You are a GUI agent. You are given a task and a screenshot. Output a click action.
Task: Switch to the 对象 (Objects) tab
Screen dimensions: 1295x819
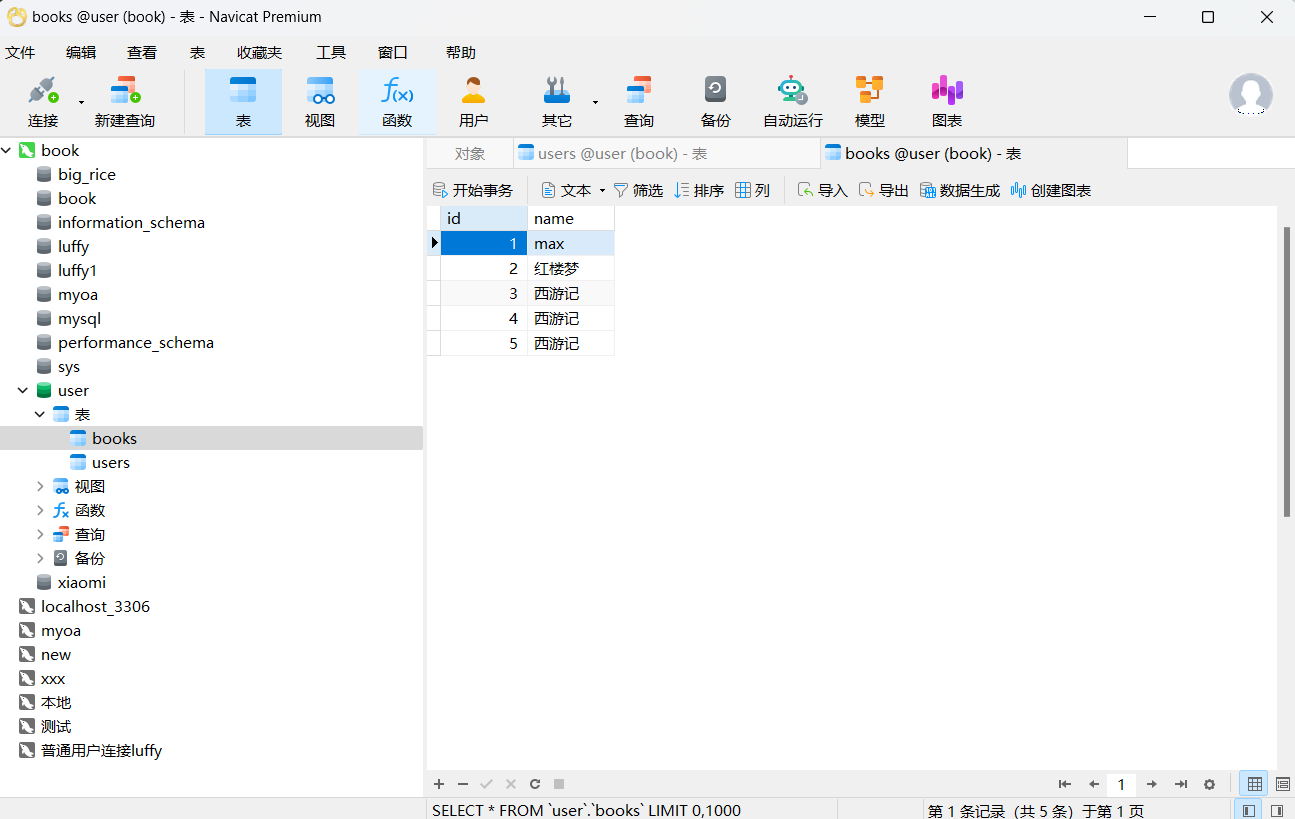point(470,154)
